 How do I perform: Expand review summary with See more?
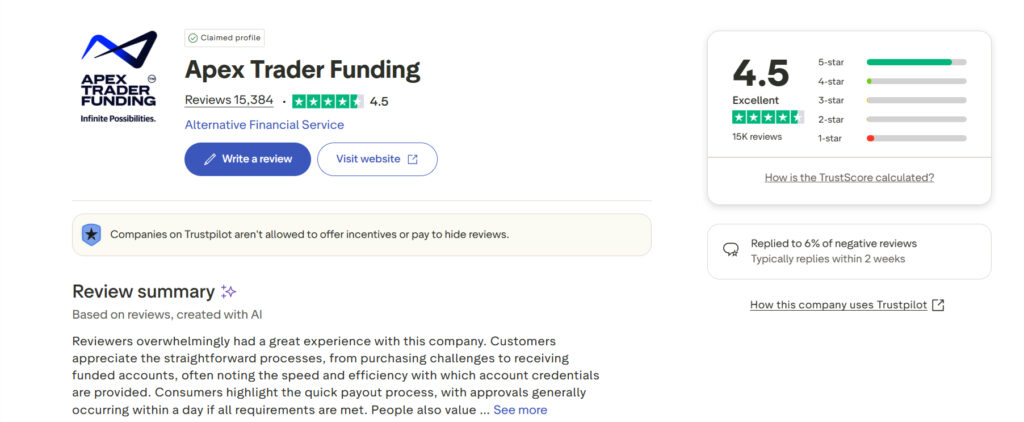pyautogui.click(x=520, y=410)
